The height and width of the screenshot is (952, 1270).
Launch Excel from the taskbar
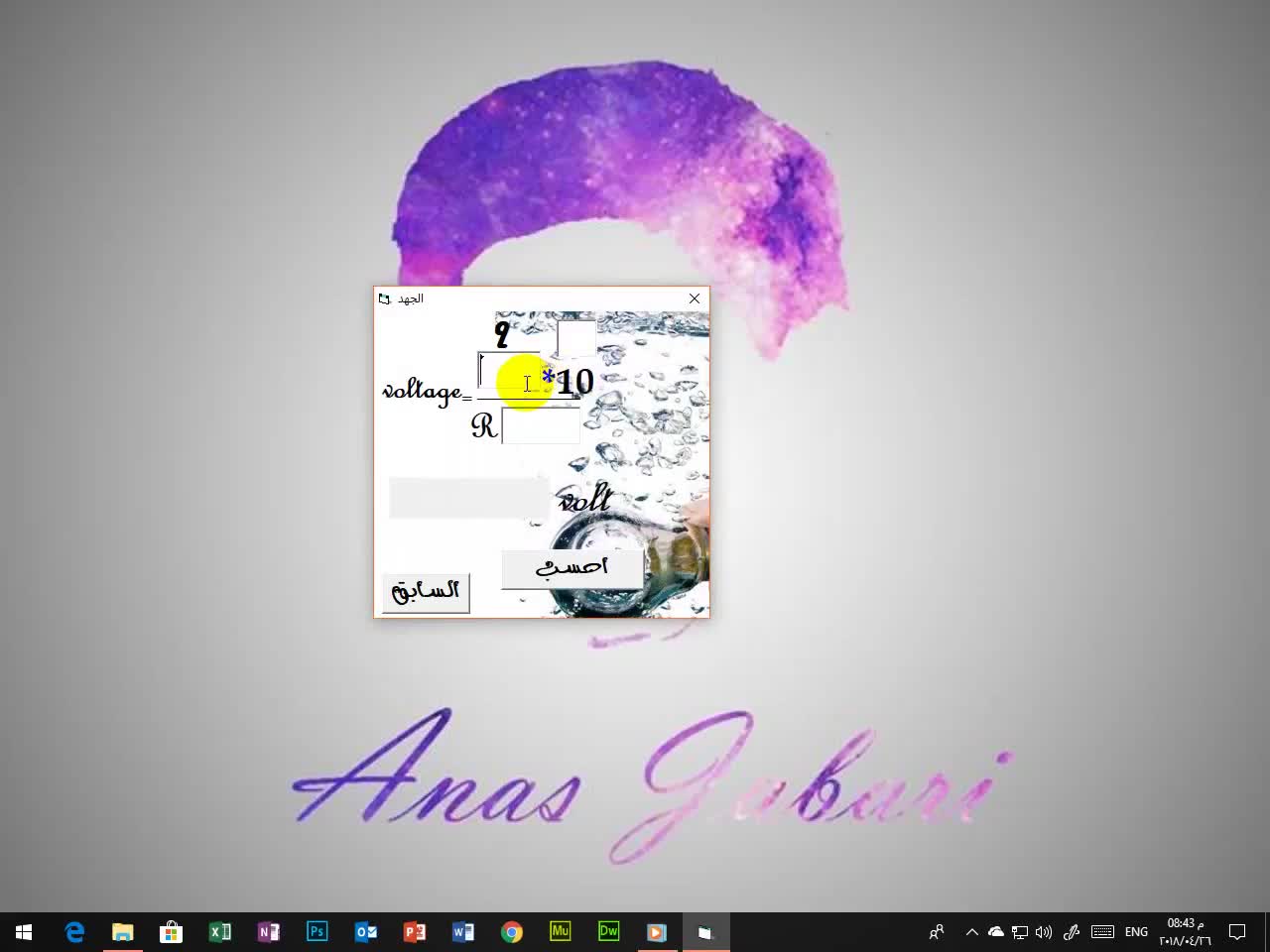tap(219, 932)
